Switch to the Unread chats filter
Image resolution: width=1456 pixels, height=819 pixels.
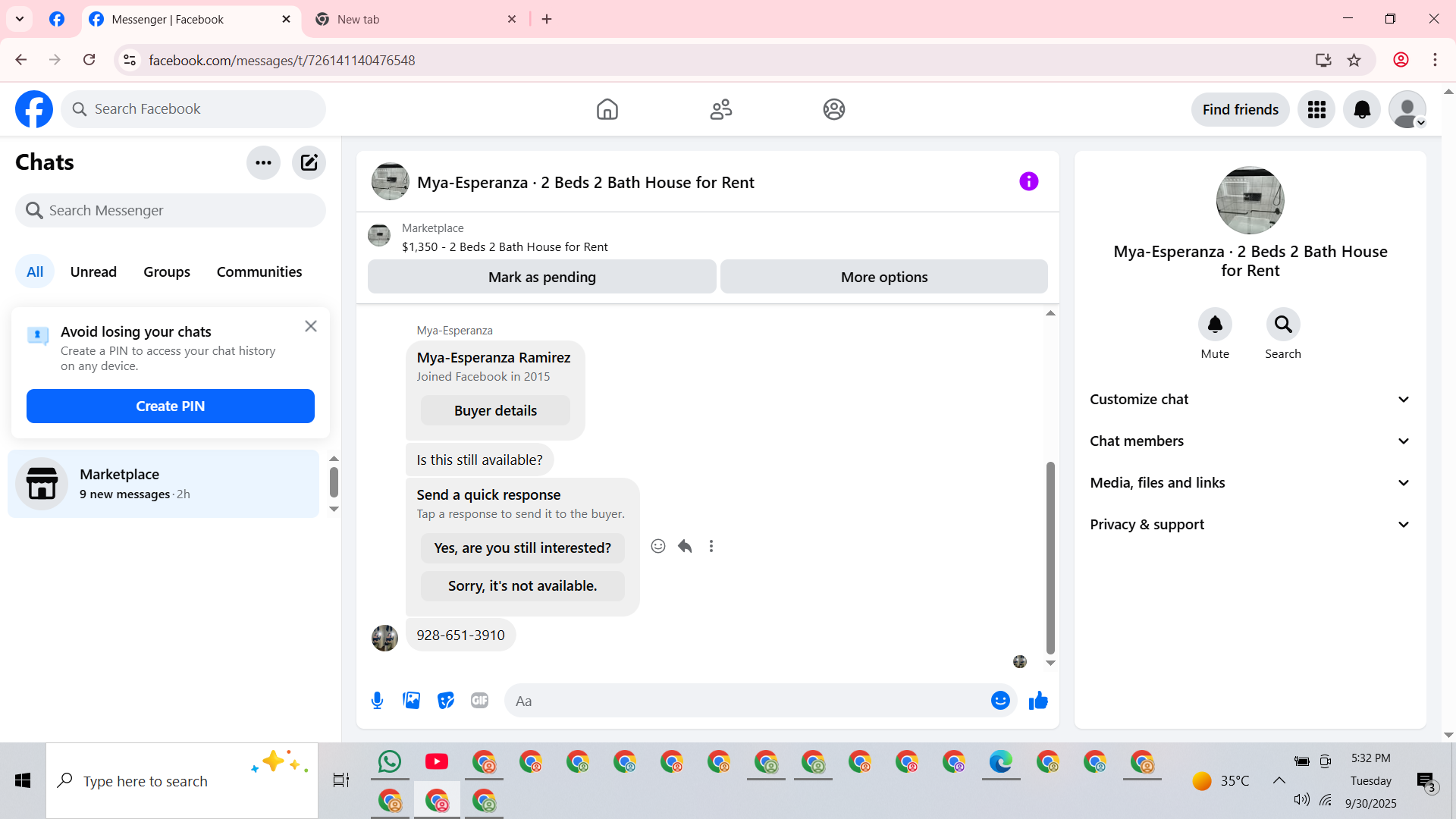pyautogui.click(x=93, y=271)
